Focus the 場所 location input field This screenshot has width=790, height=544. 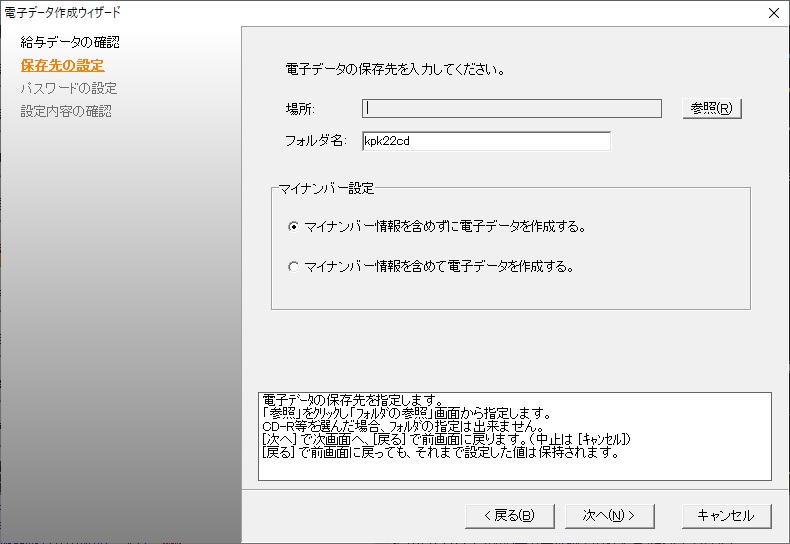pos(511,108)
